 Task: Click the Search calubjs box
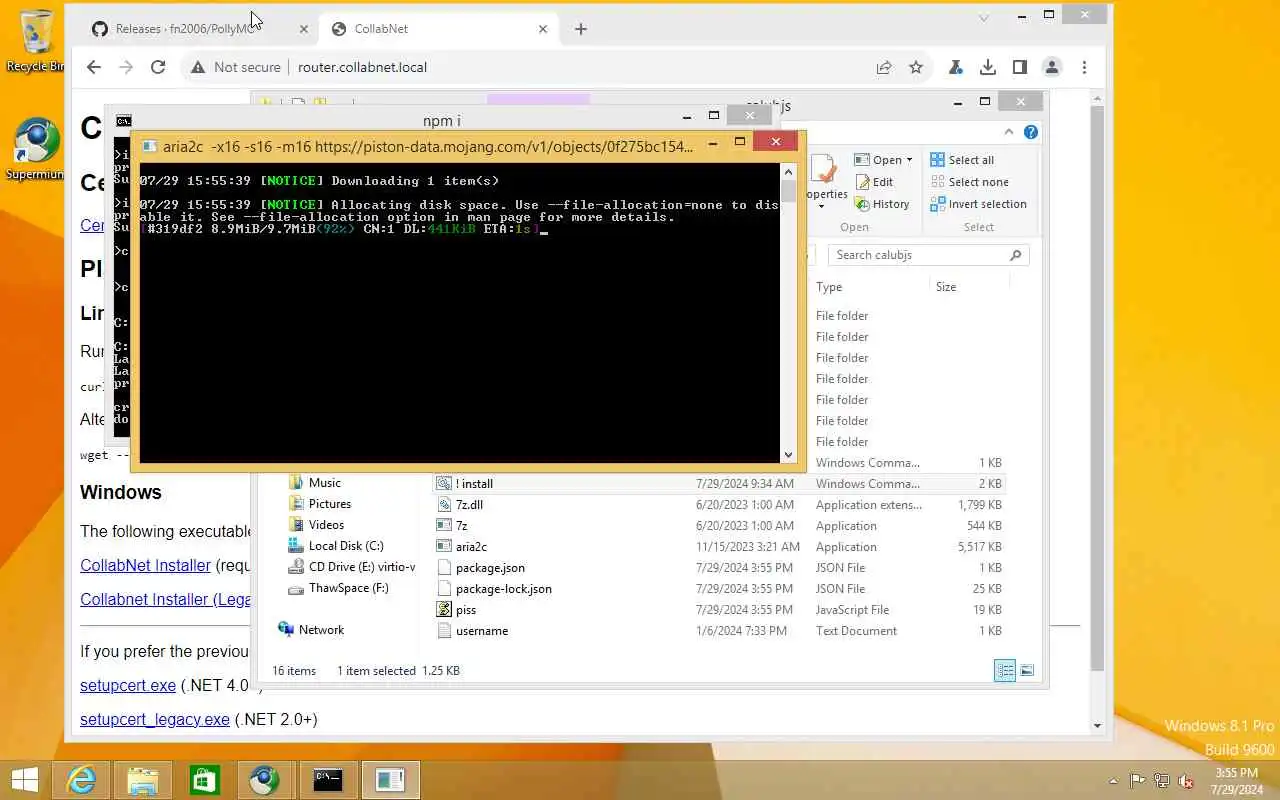coord(928,255)
